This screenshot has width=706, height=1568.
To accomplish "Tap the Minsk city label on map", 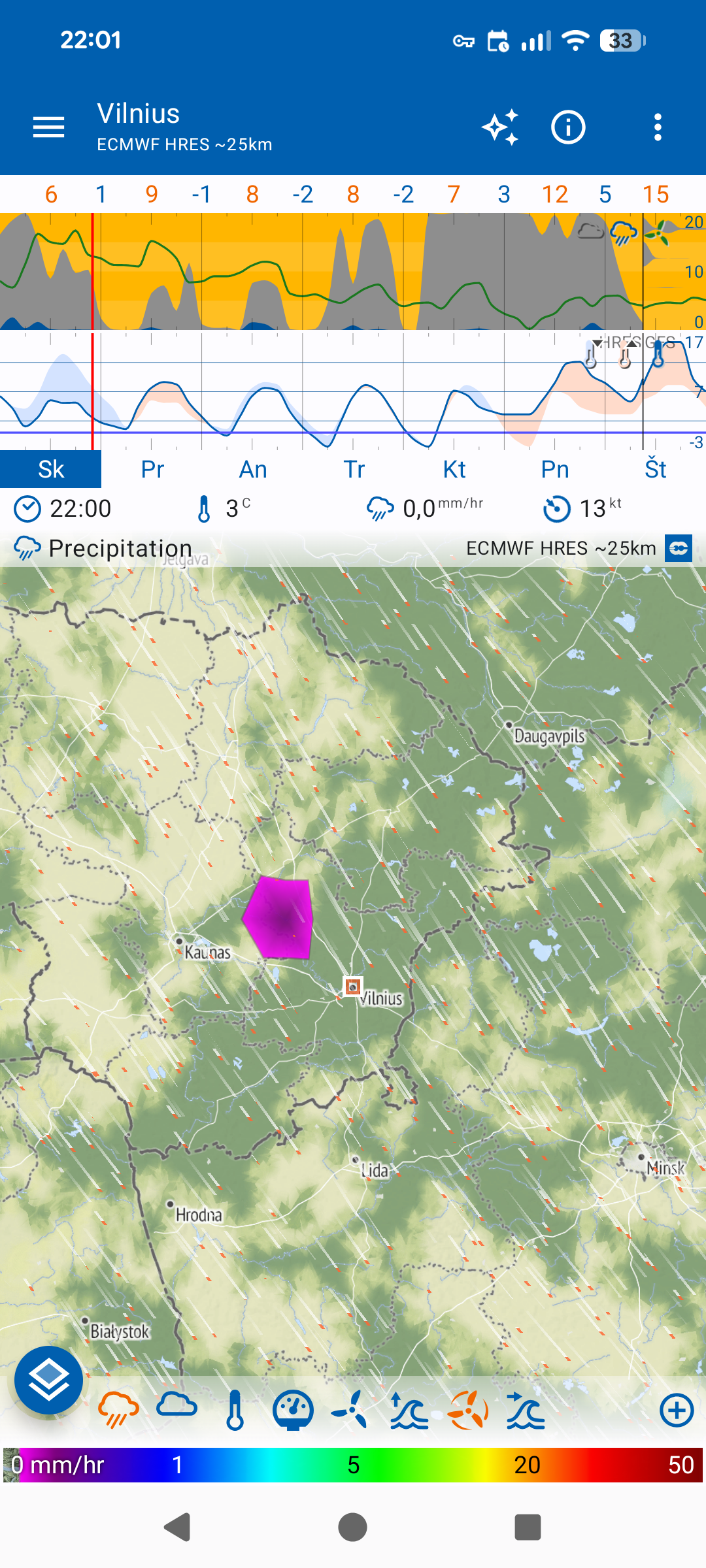I will click(x=665, y=1168).
